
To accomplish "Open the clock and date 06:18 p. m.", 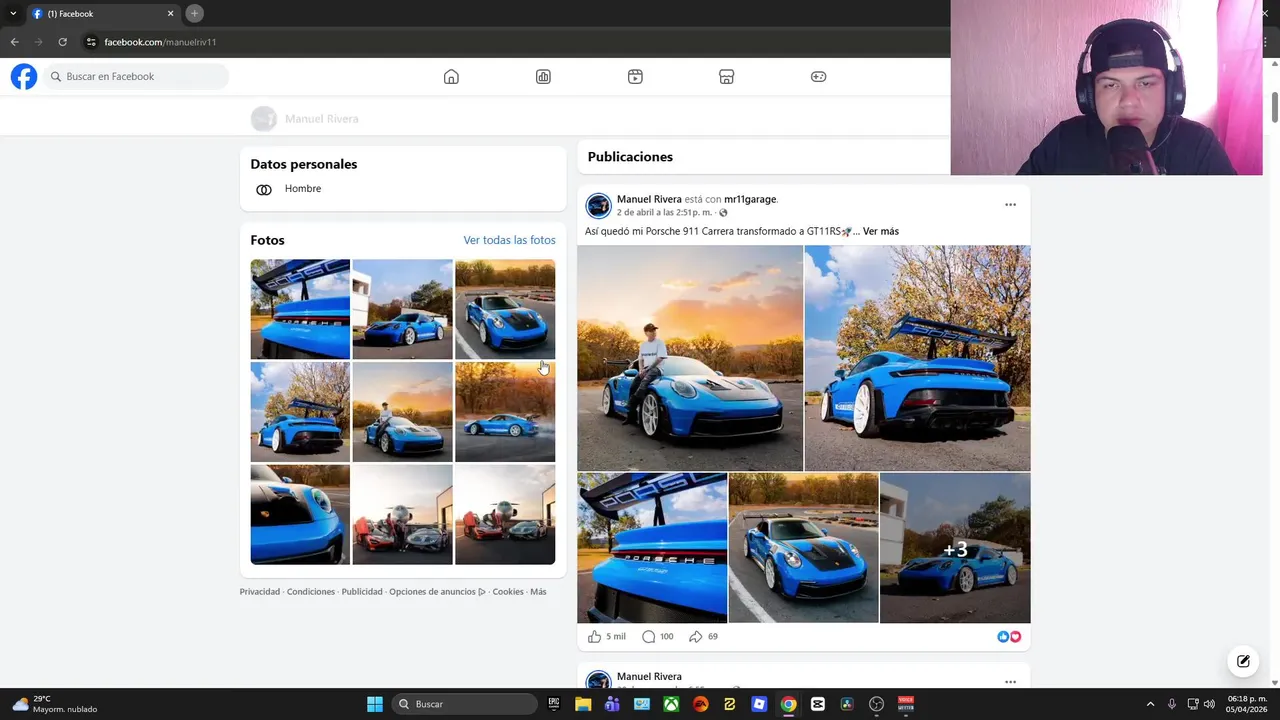I will [x=1247, y=704].
